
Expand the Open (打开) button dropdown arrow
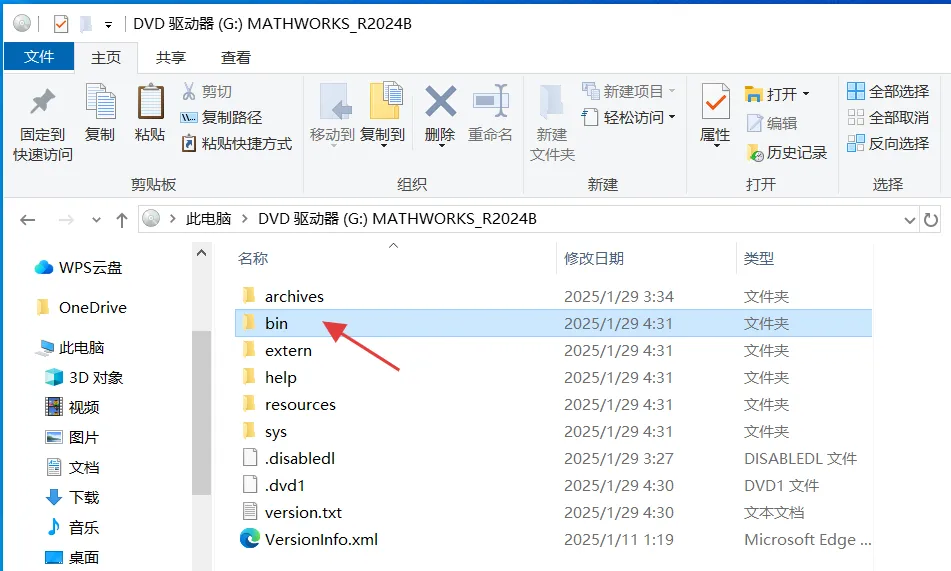coord(806,93)
